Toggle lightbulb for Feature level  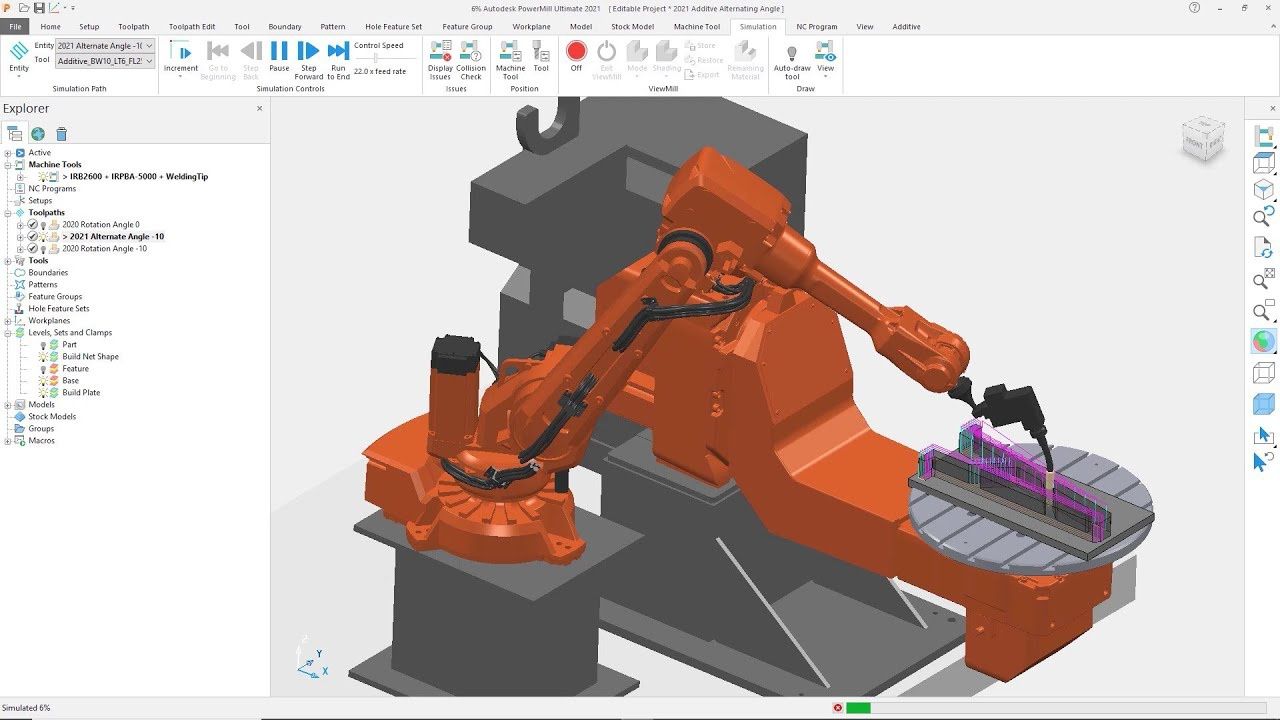point(43,368)
